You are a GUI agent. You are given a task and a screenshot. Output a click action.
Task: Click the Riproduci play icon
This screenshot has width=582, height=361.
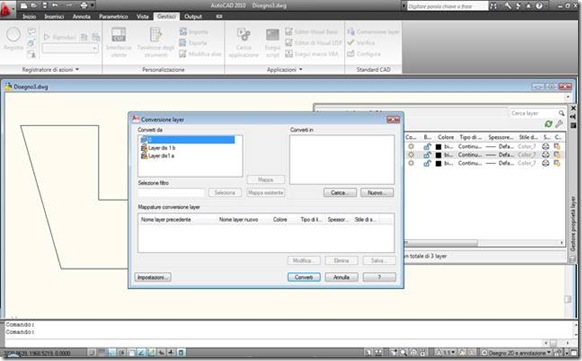(x=47, y=37)
